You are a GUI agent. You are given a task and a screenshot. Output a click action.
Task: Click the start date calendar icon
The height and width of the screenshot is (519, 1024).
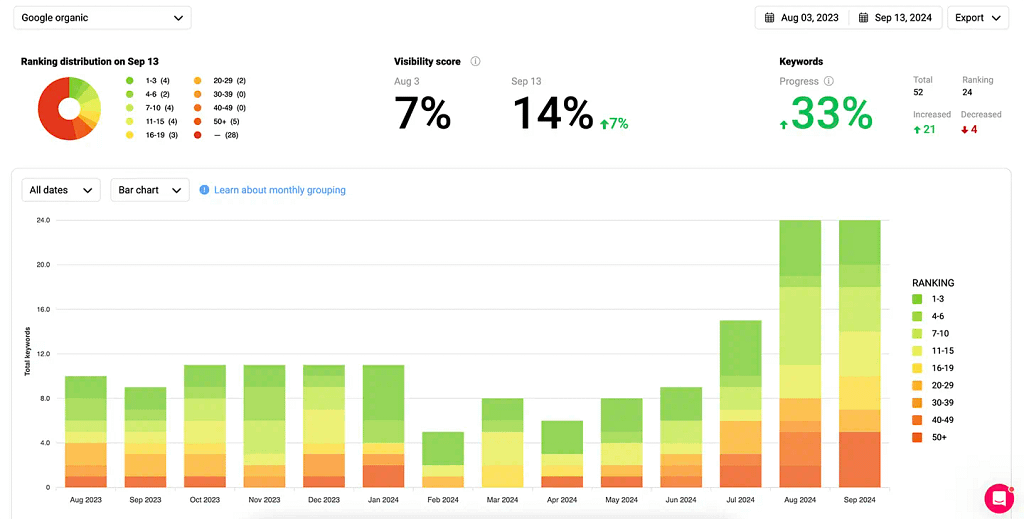tap(770, 18)
